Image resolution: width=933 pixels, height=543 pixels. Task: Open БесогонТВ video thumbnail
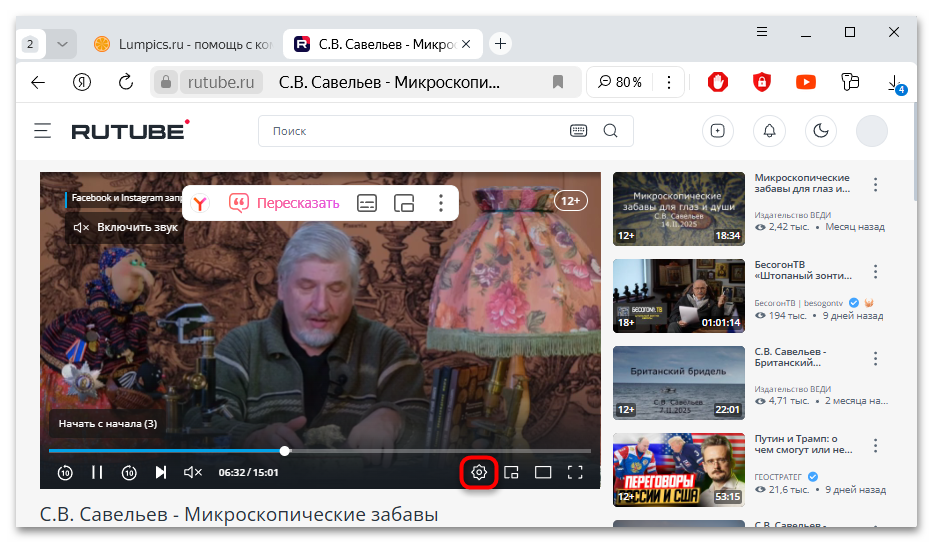[679, 296]
